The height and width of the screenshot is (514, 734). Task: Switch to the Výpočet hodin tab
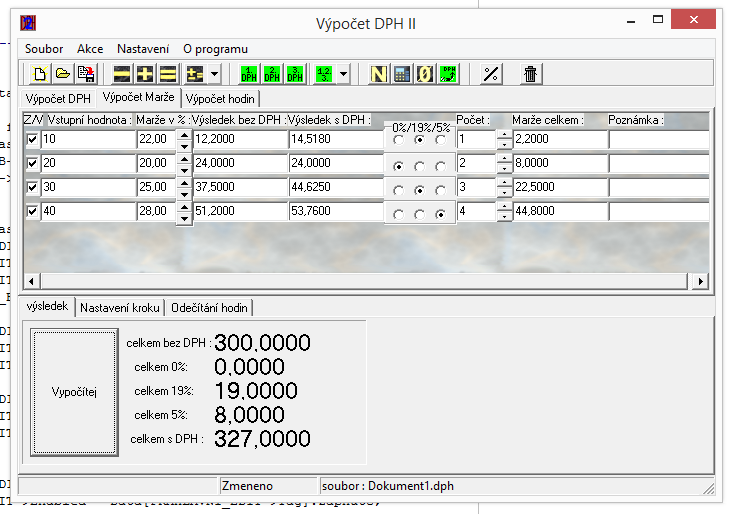pos(220,98)
